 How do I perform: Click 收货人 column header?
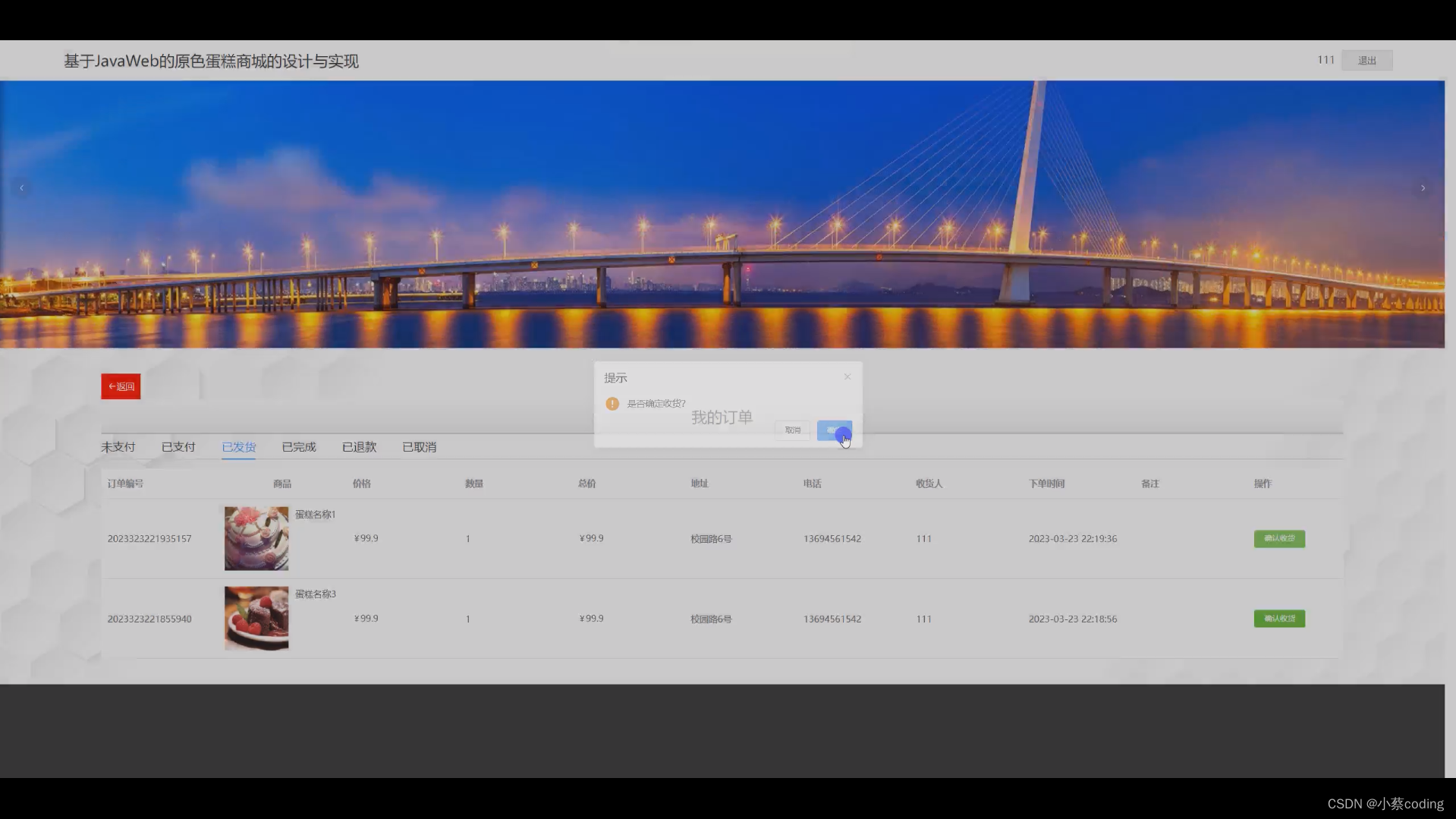[929, 484]
